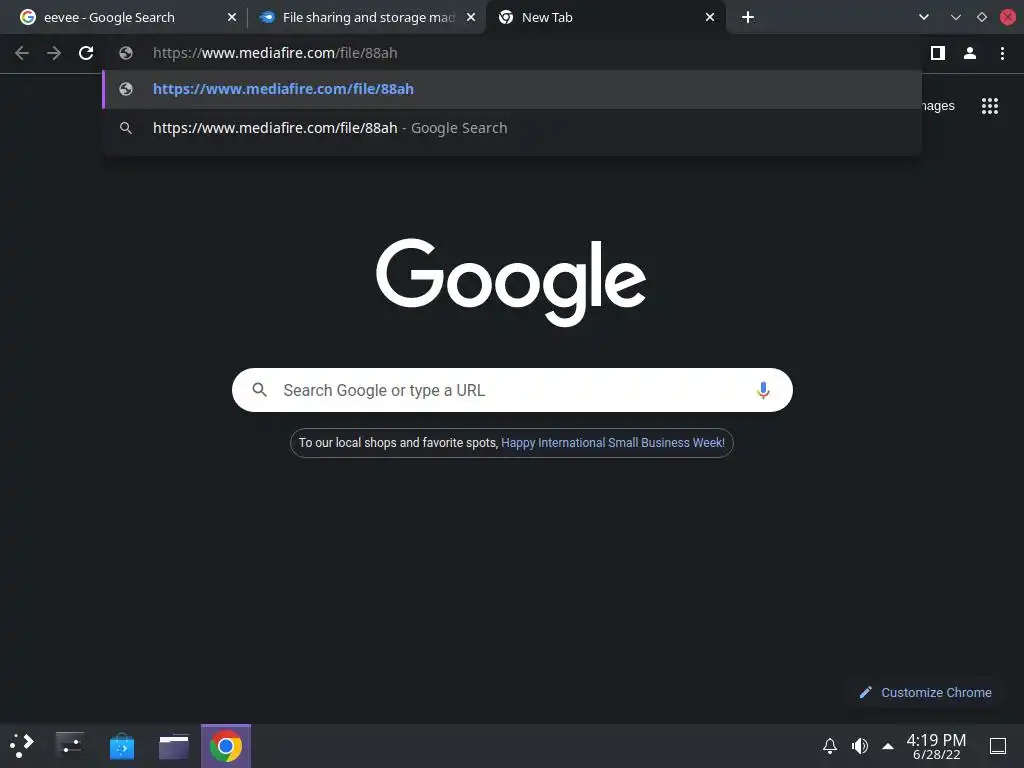Switch to the File sharing and storage tab
1024x768 pixels.
(x=367, y=18)
